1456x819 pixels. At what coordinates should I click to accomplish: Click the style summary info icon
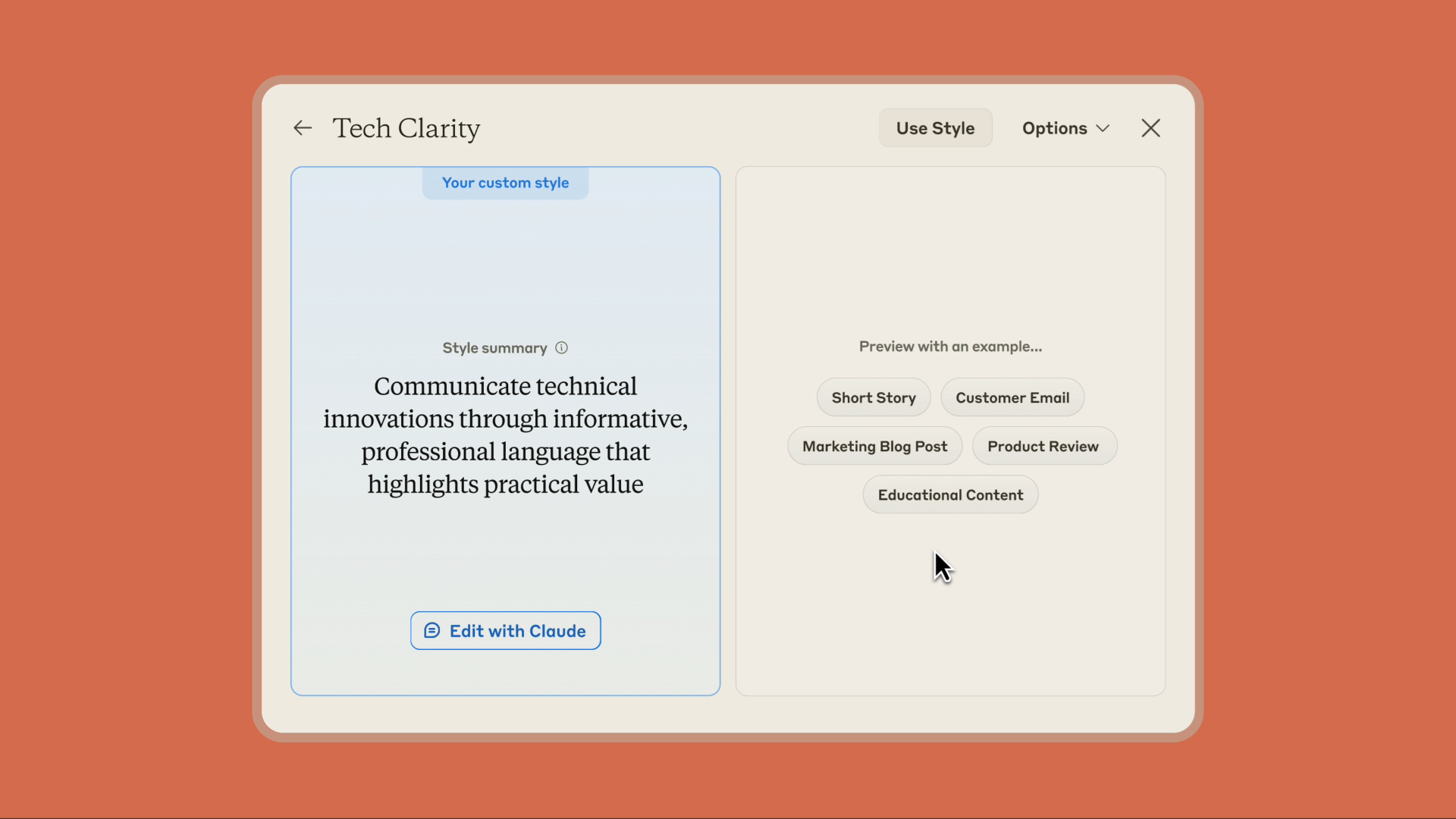(x=561, y=347)
